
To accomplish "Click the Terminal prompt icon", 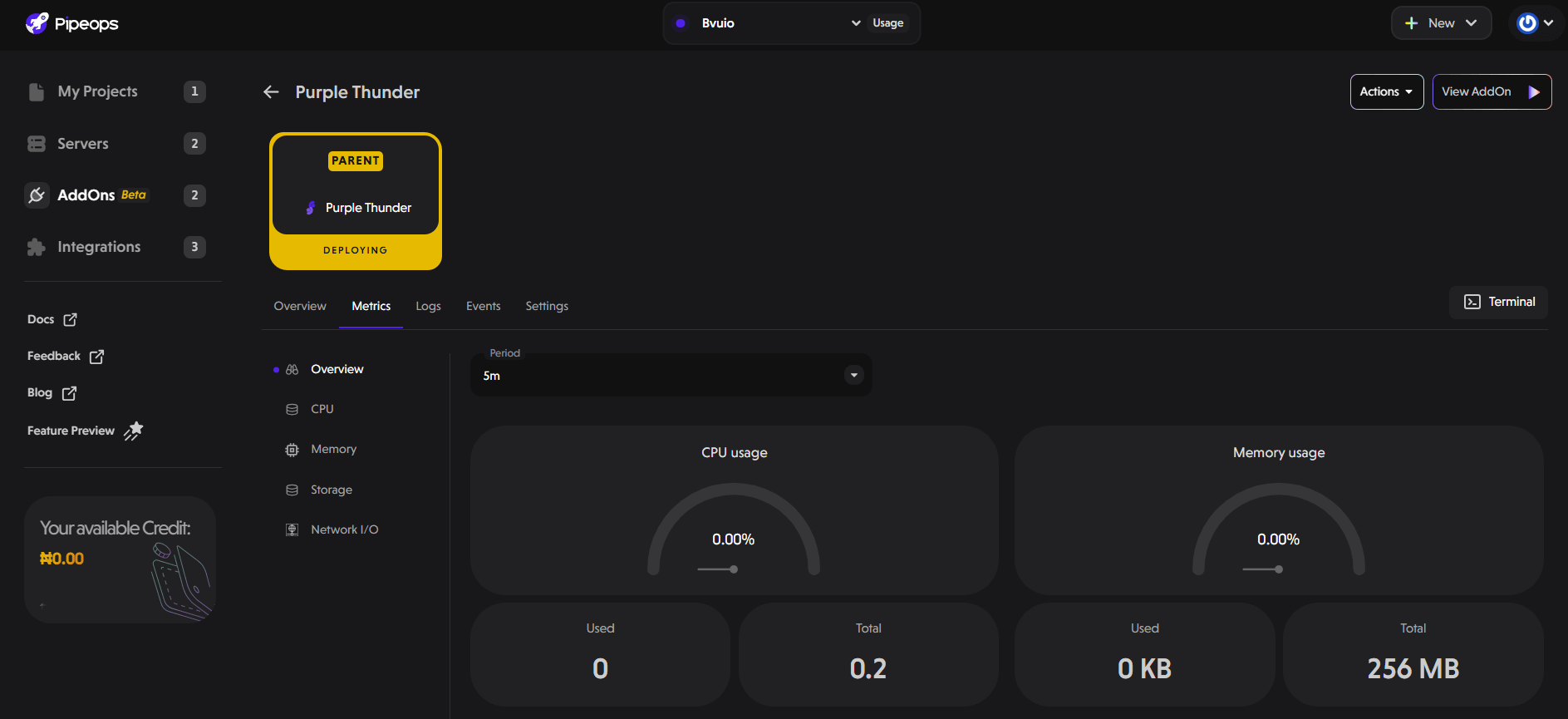I will (1472, 302).
